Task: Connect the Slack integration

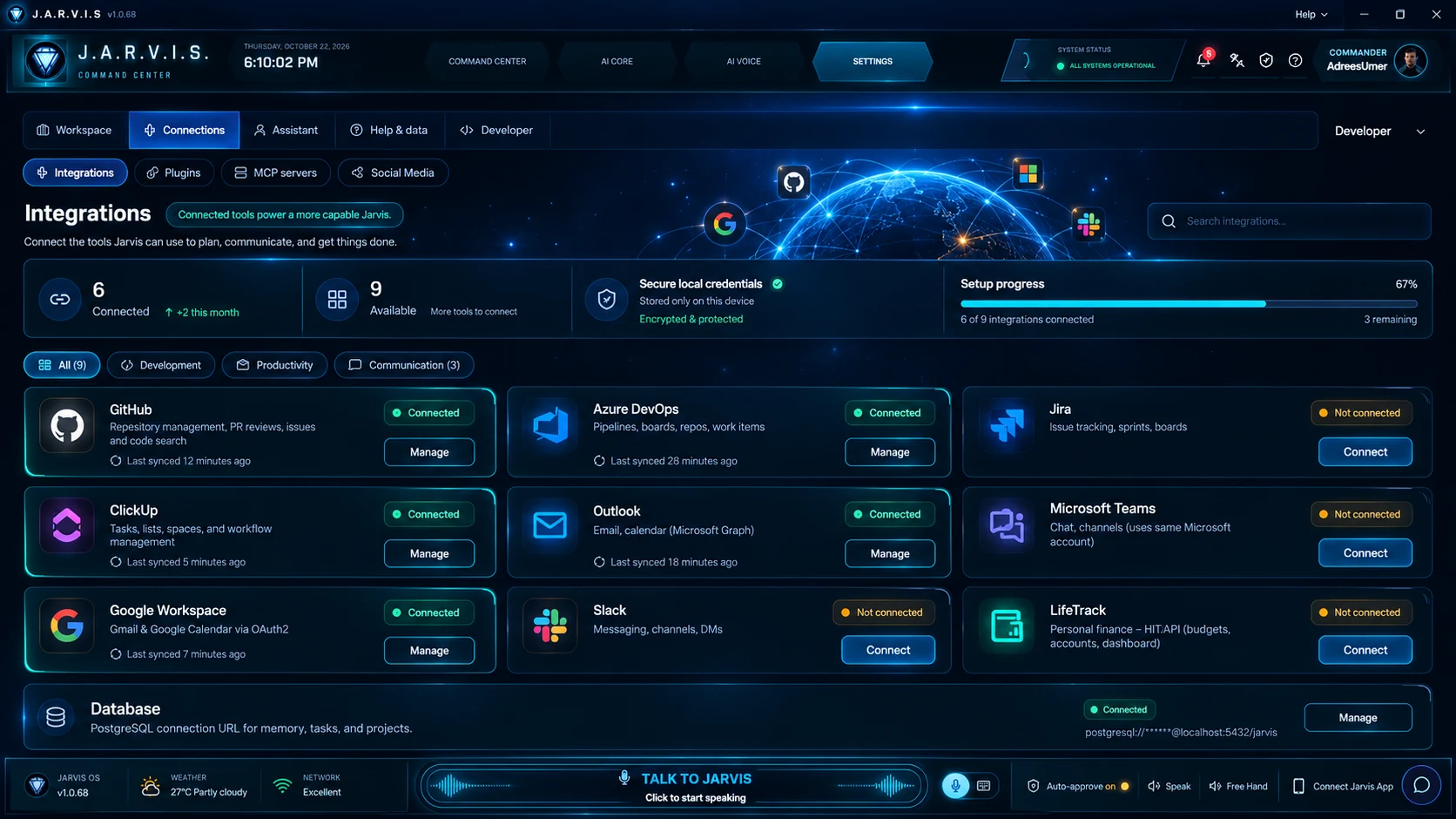Action: [x=888, y=650]
